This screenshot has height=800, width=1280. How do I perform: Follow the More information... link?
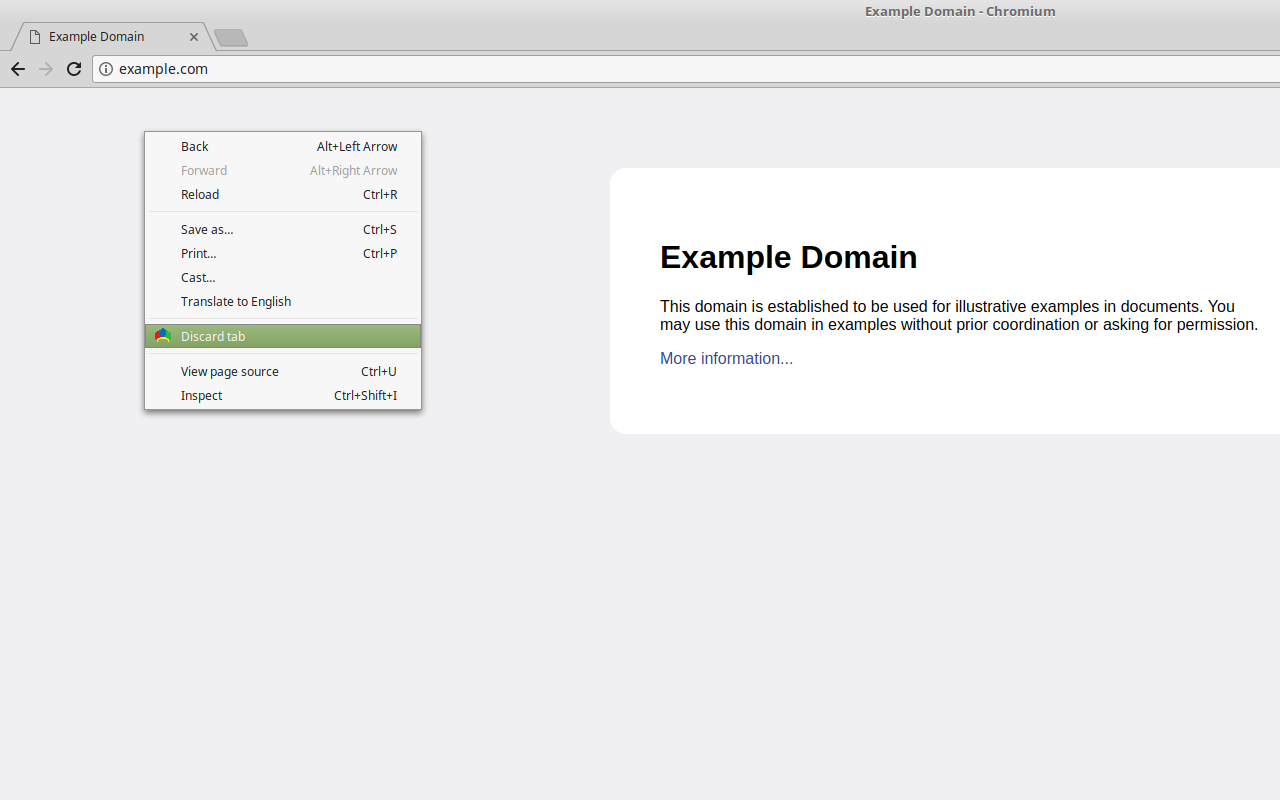pyautogui.click(x=726, y=358)
